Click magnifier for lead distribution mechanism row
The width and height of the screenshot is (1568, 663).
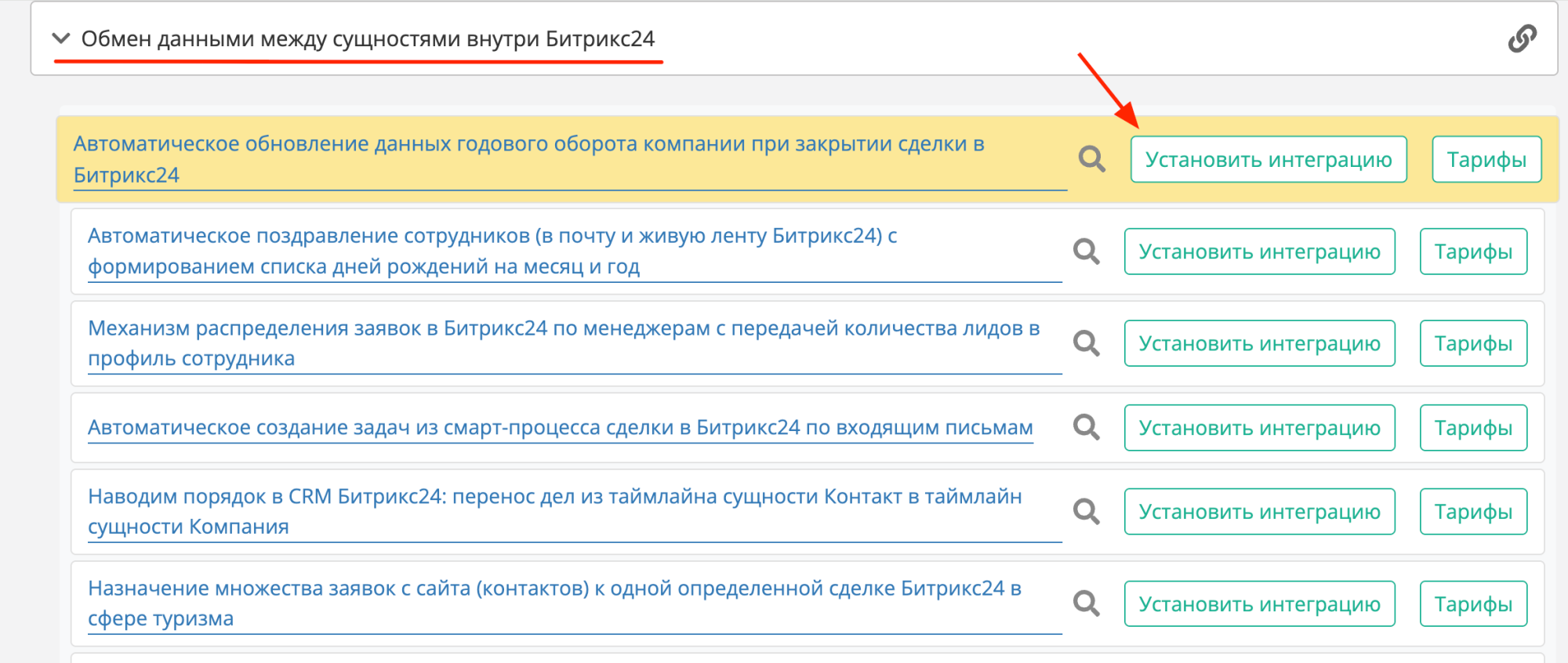point(1086,343)
